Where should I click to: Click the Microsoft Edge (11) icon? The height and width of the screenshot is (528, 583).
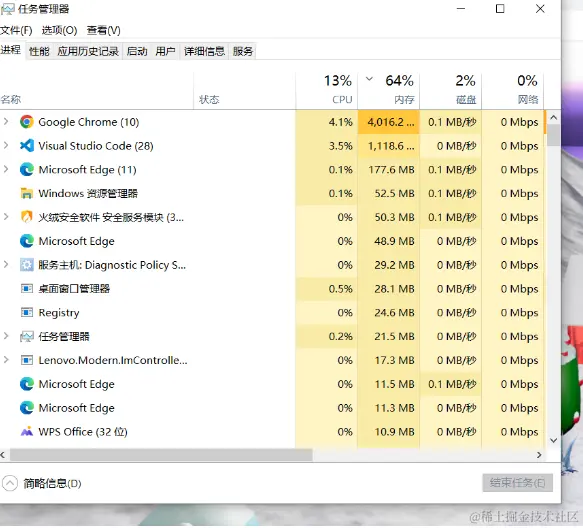tap(26, 170)
